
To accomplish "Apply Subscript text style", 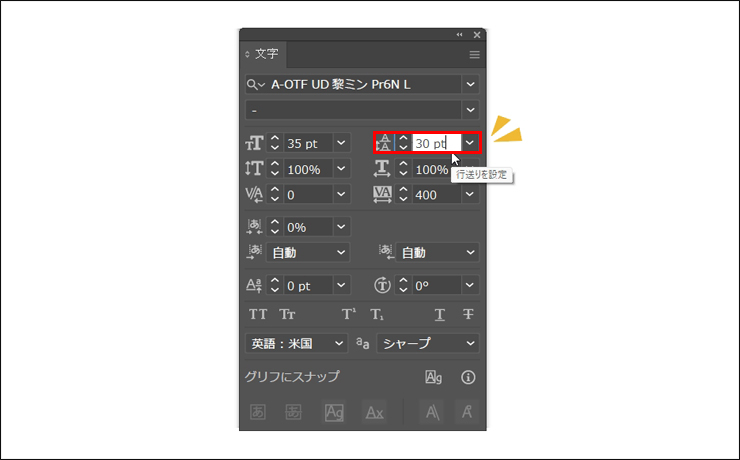I will [x=377, y=314].
